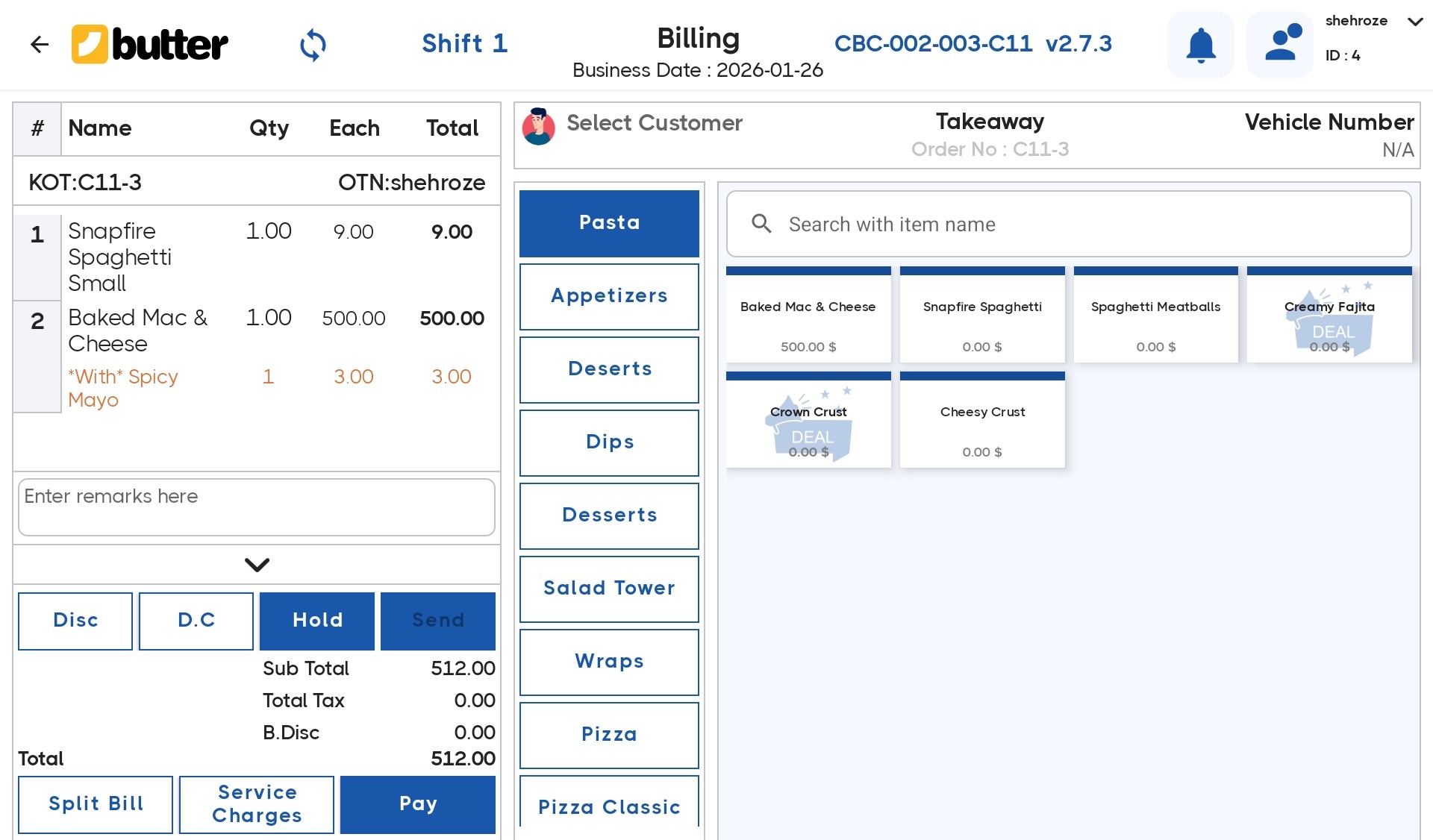Expand the chevron below remarks
The height and width of the screenshot is (840, 1433).
point(257,565)
